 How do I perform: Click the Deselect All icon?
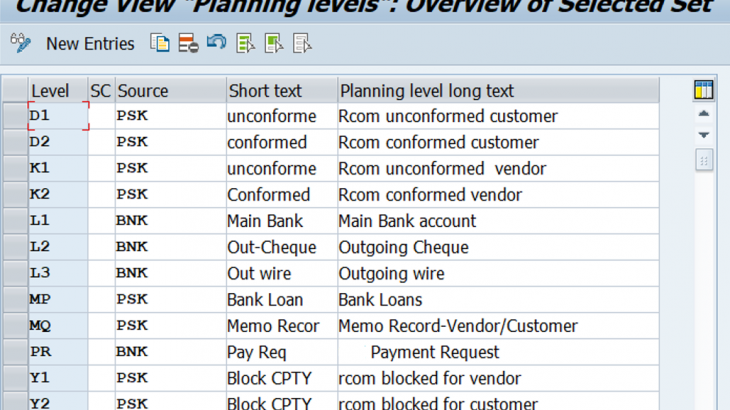pos(302,43)
